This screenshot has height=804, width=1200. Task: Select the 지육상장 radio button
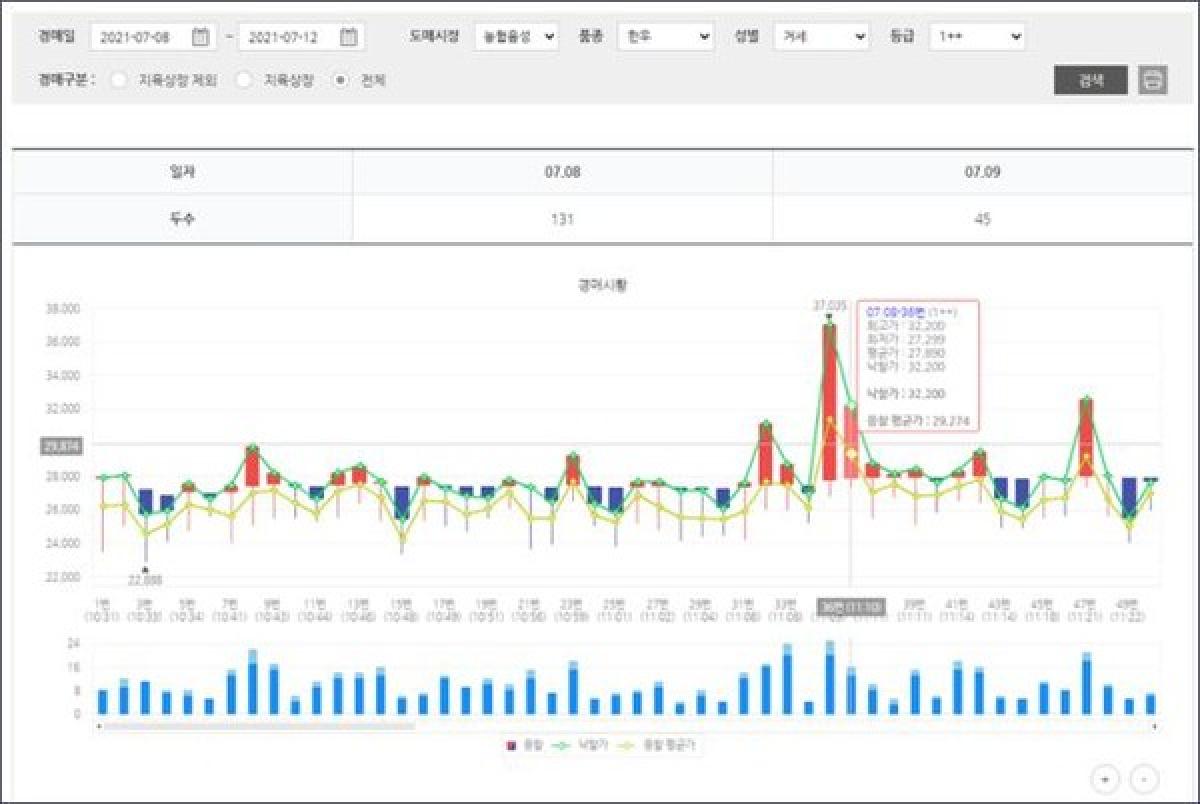[244, 81]
